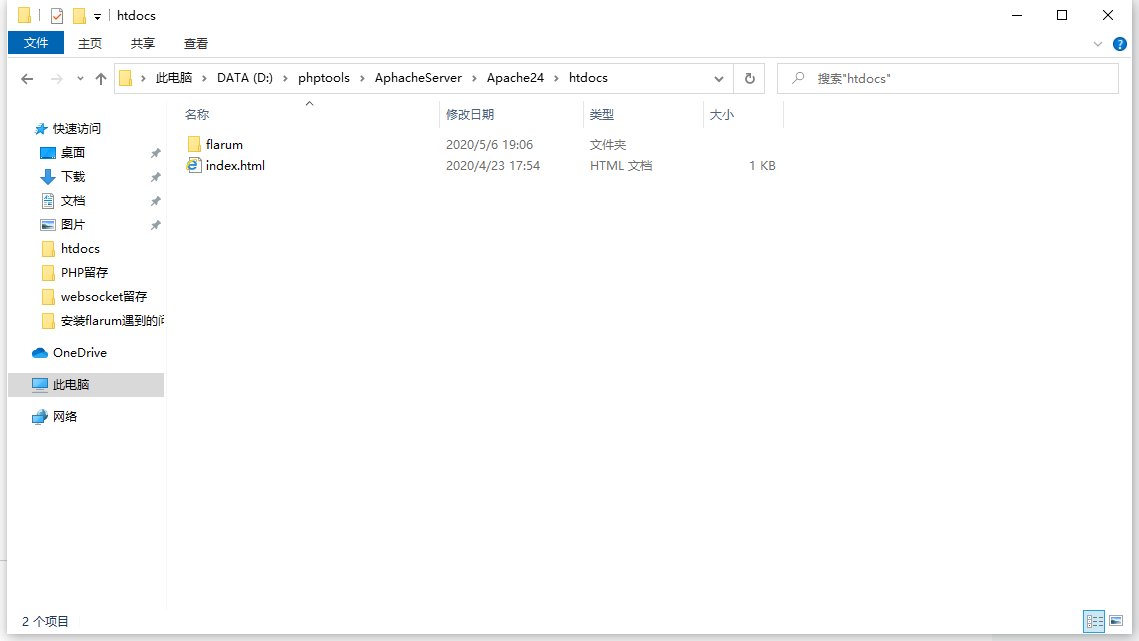Screen dimensions: 1139x641
Task: Enable details view using status bar icon
Action: tap(1094, 621)
